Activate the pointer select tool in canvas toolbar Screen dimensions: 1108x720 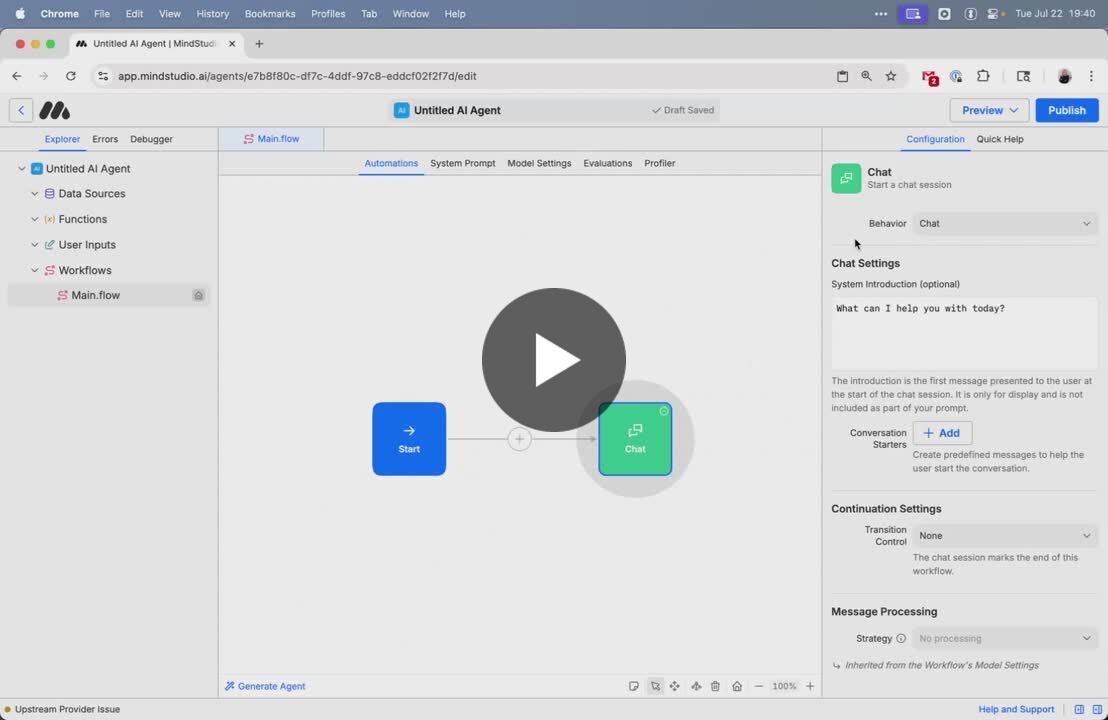click(x=655, y=686)
